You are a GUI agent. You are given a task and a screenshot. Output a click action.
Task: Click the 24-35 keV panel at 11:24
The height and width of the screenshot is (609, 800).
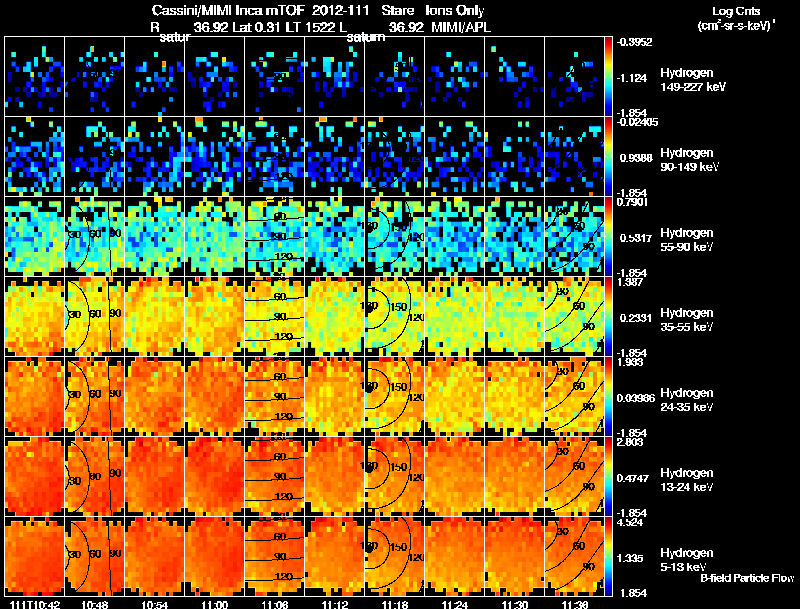[455, 396]
